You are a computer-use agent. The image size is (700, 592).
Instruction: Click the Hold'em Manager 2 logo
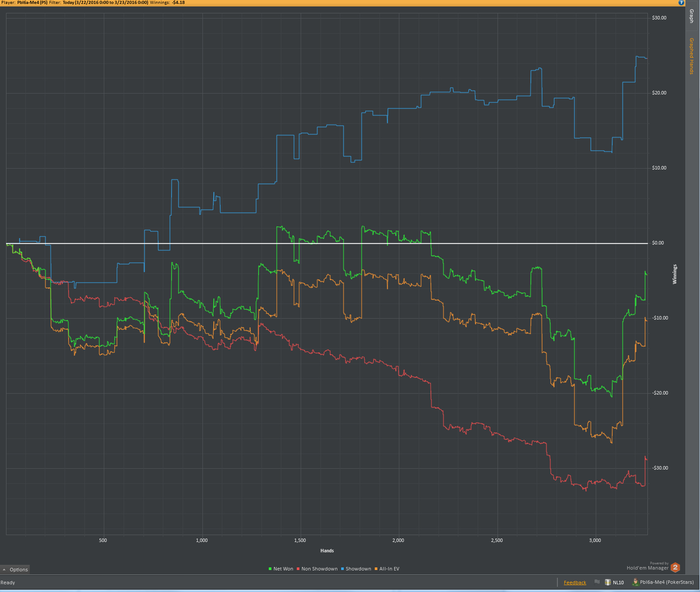click(675, 567)
